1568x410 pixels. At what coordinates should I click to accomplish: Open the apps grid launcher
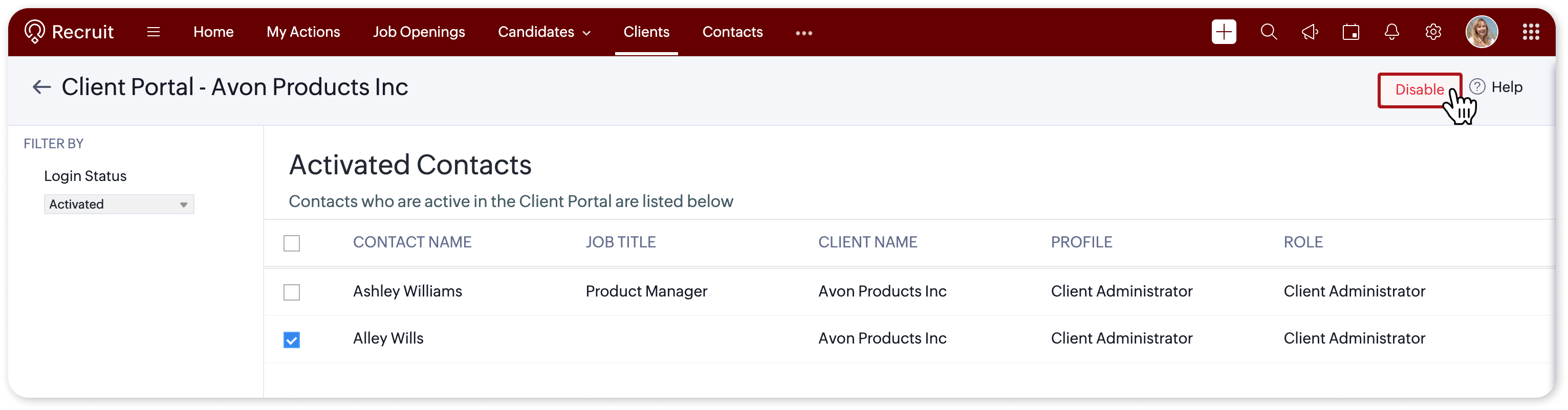[1530, 32]
